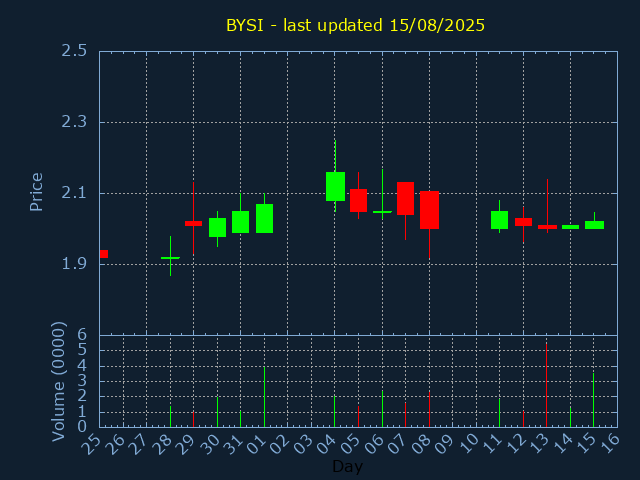Click the day label 25

click(x=92, y=443)
